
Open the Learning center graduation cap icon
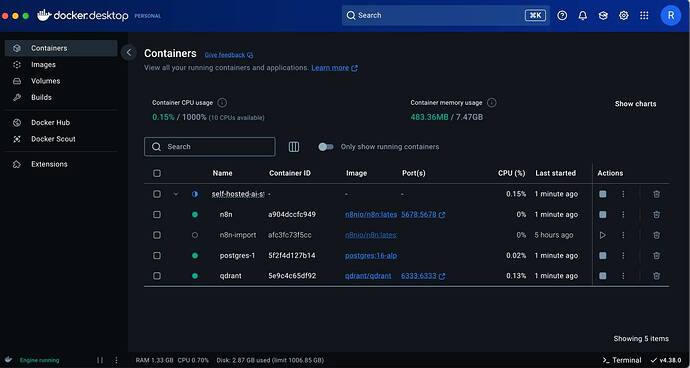(603, 15)
